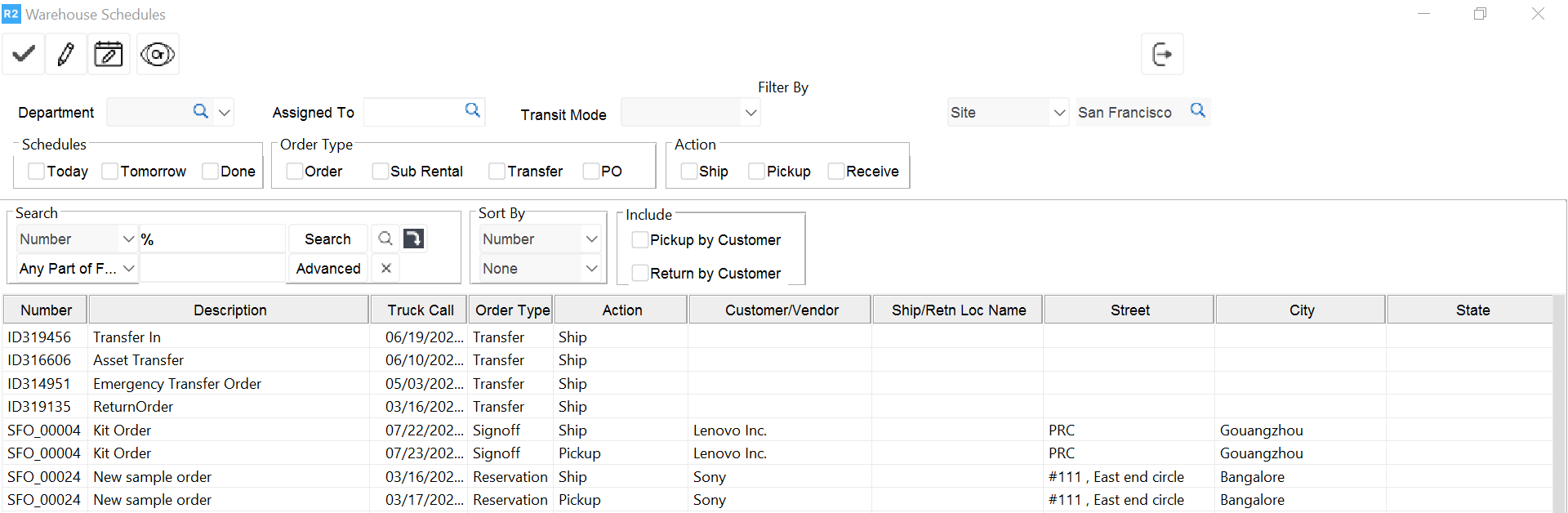Open the Sort By Number dropdown
The height and width of the screenshot is (513, 1568).
click(591, 239)
